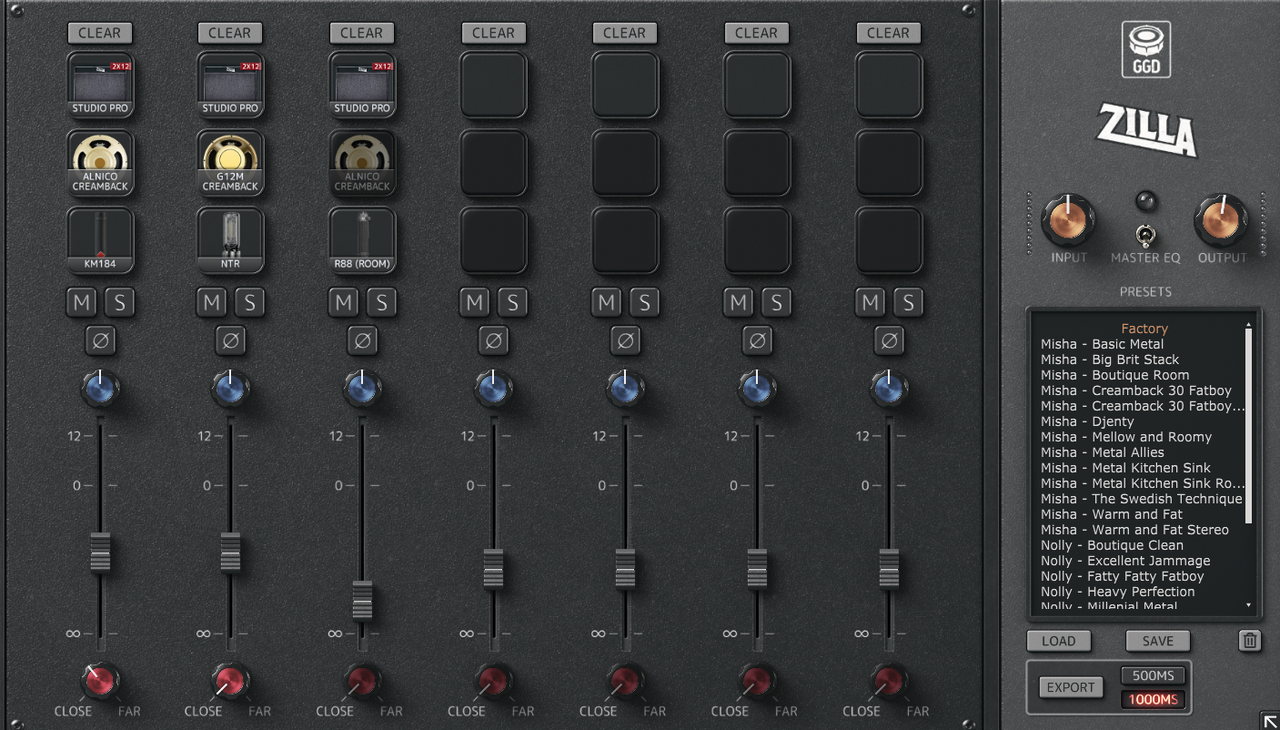Mute channel 4
The image size is (1280, 730).
click(475, 302)
